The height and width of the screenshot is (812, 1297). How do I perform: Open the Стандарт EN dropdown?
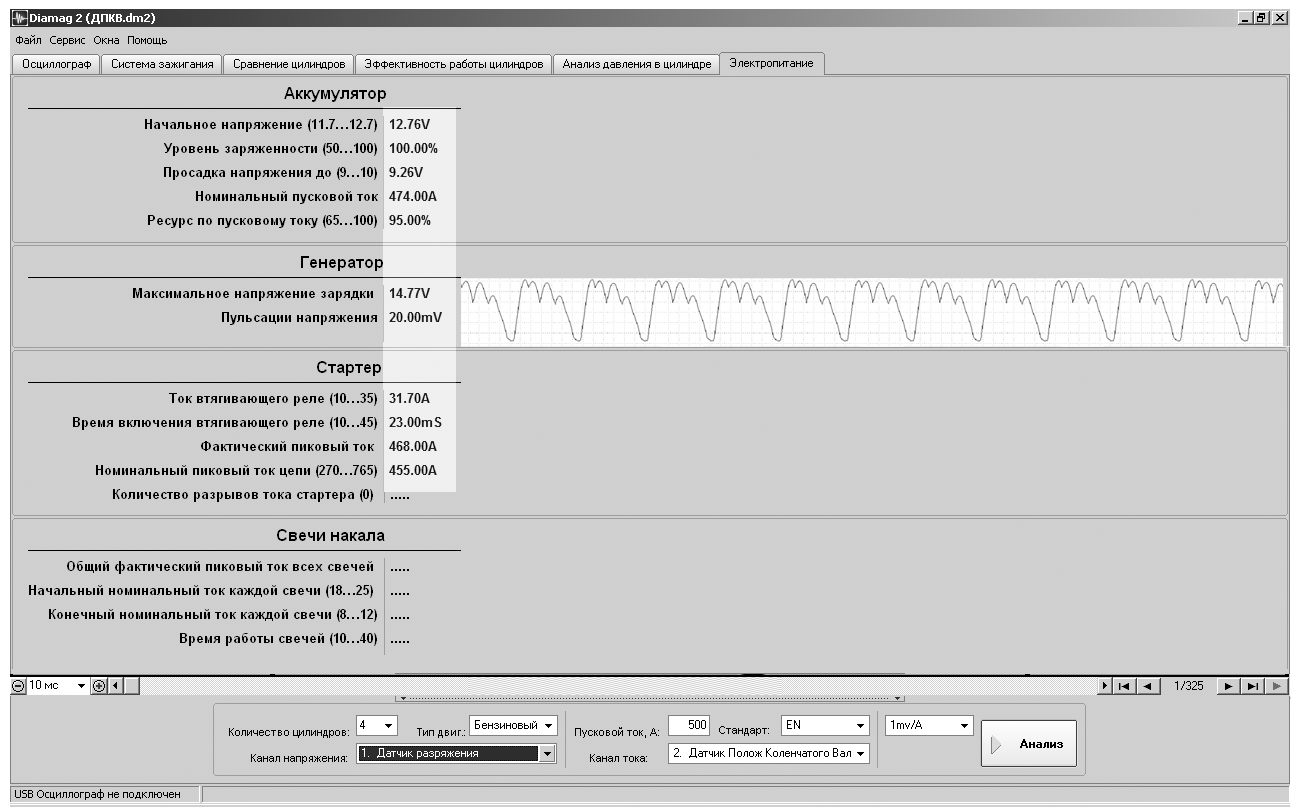coord(860,725)
